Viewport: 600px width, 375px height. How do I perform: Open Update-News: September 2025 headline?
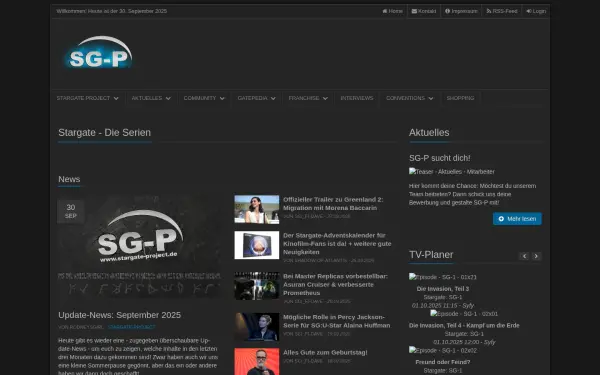tap(119, 315)
